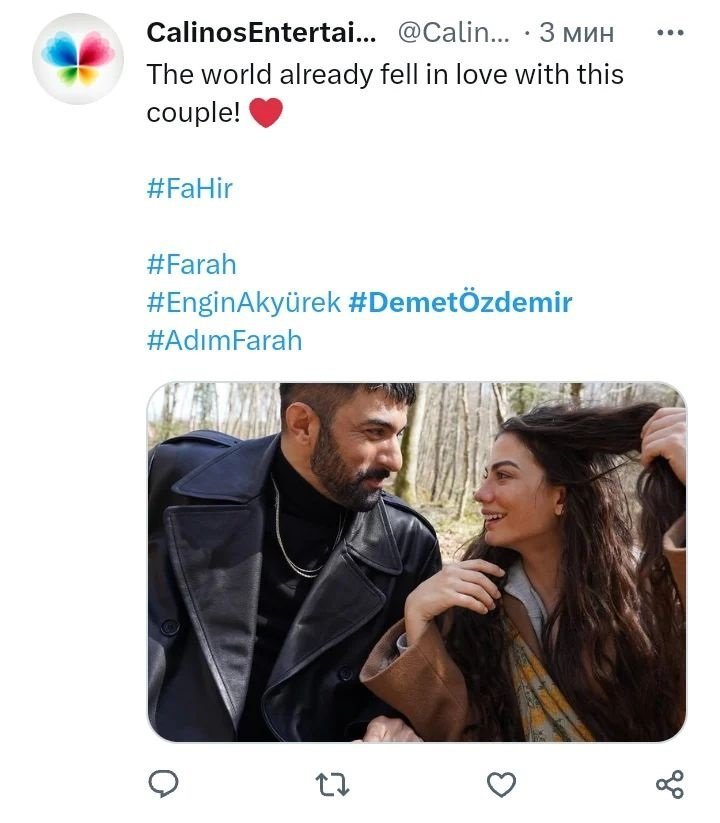This screenshot has width=720, height=823.
Task: Repost the tweet with the retweet icon
Action: (334, 784)
